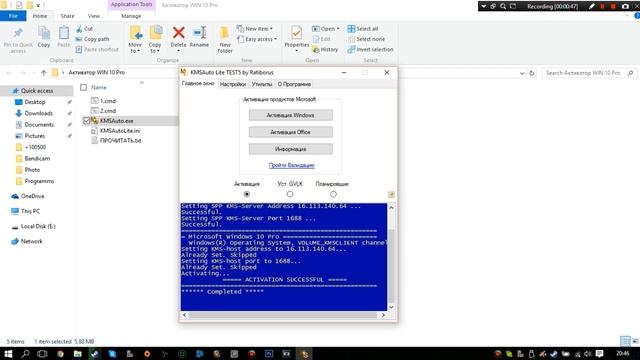The width and height of the screenshot is (640, 360).
Task: Toggle the select-all checkbox beside Name
Action: tap(84, 87)
